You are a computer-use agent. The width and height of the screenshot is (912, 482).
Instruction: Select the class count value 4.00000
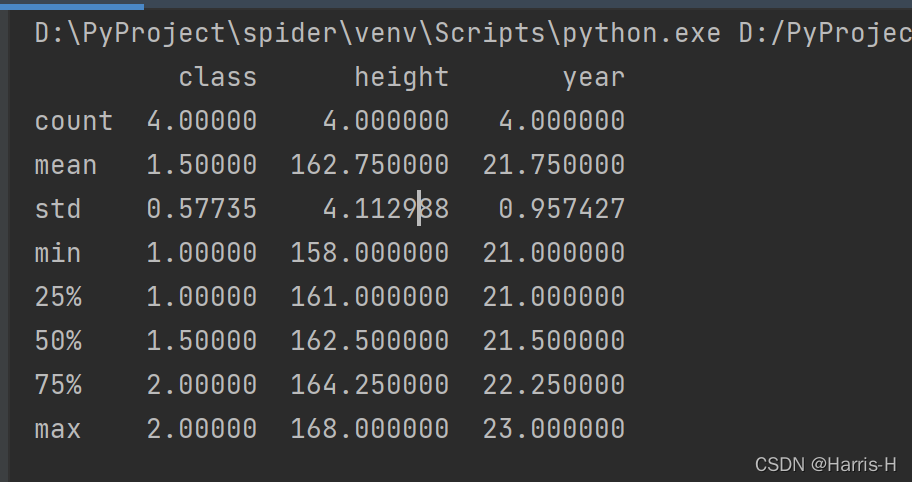[x=201, y=121]
